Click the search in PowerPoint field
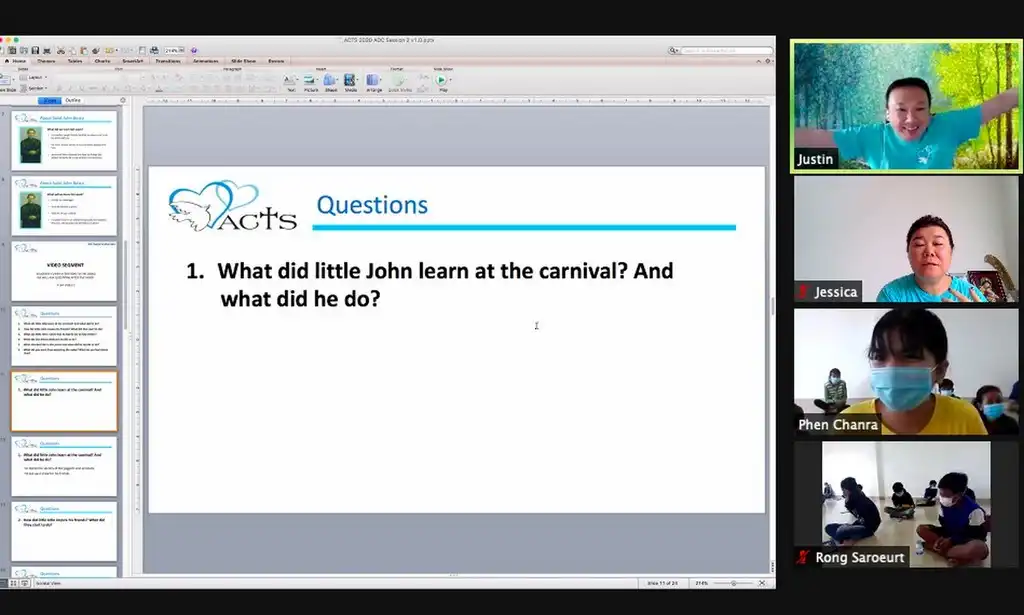 [726, 50]
